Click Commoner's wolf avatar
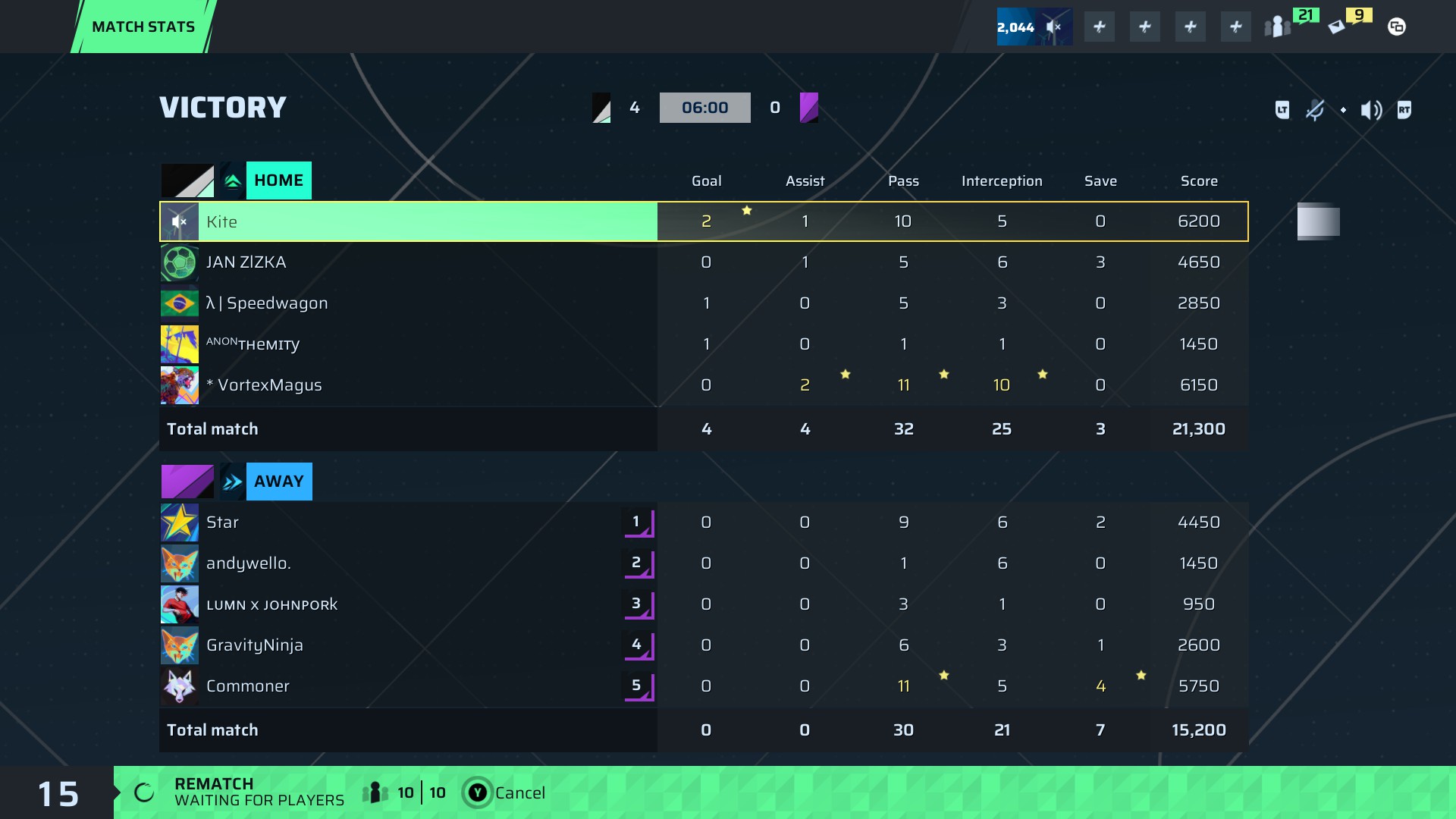The width and height of the screenshot is (1456, 819). tap(180, 686)
